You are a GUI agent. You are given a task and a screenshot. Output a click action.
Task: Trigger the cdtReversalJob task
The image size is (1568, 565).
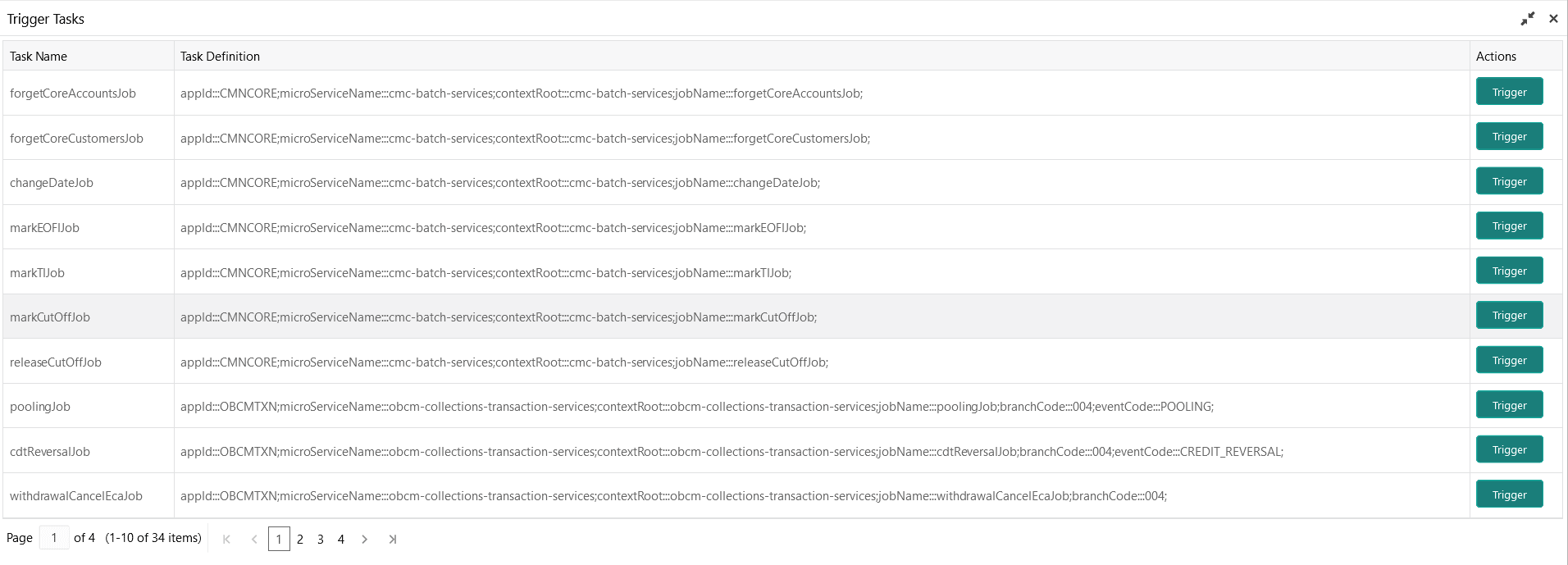click(1509, 449)
